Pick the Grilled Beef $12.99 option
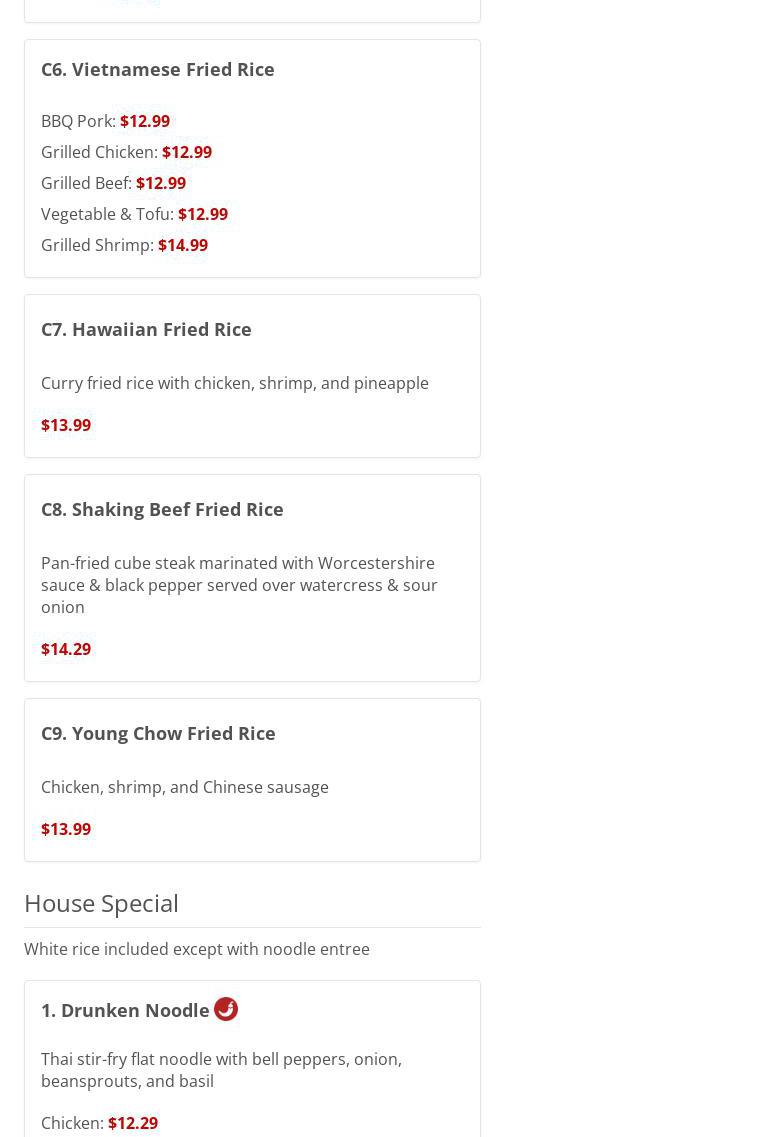 pos(113,183)
